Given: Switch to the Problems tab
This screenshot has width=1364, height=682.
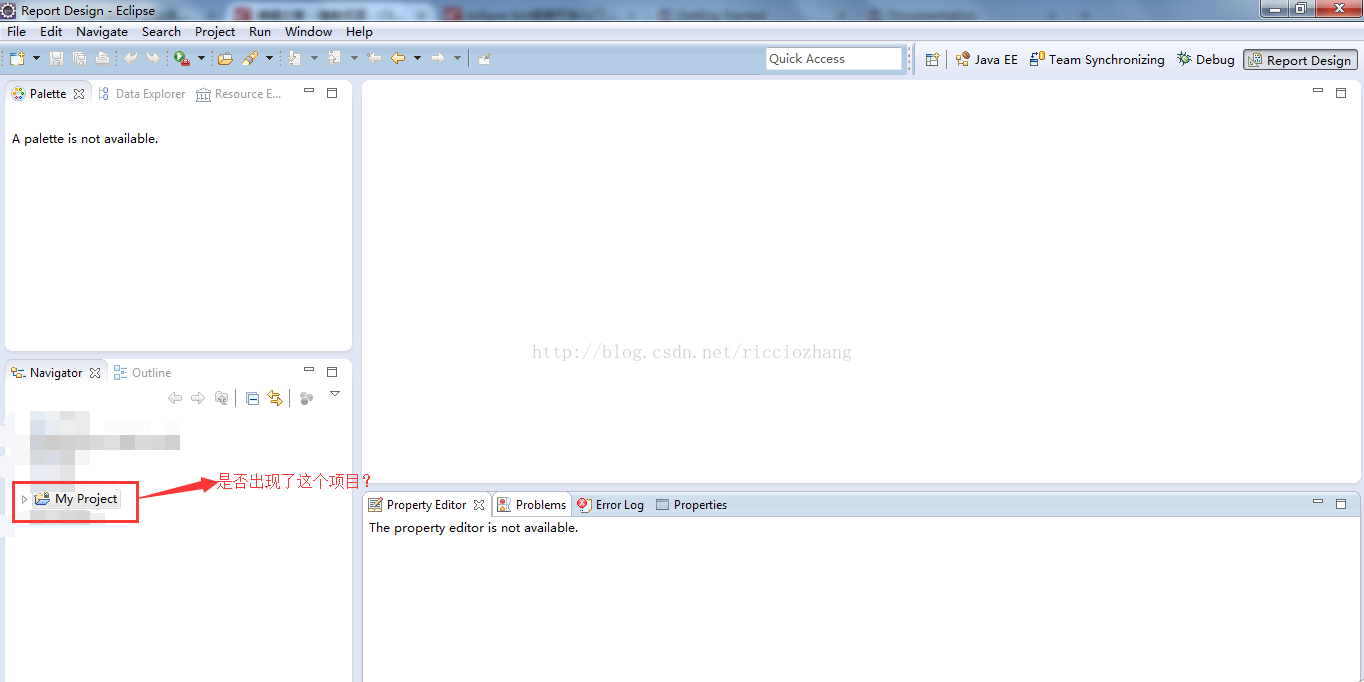Looking at the screenshot, I should pyautogui.click(x=532, y=505).
